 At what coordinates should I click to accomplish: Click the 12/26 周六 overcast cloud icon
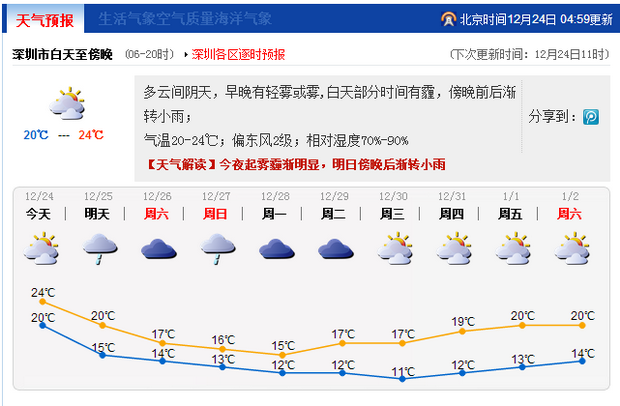[x=158, y=248]
